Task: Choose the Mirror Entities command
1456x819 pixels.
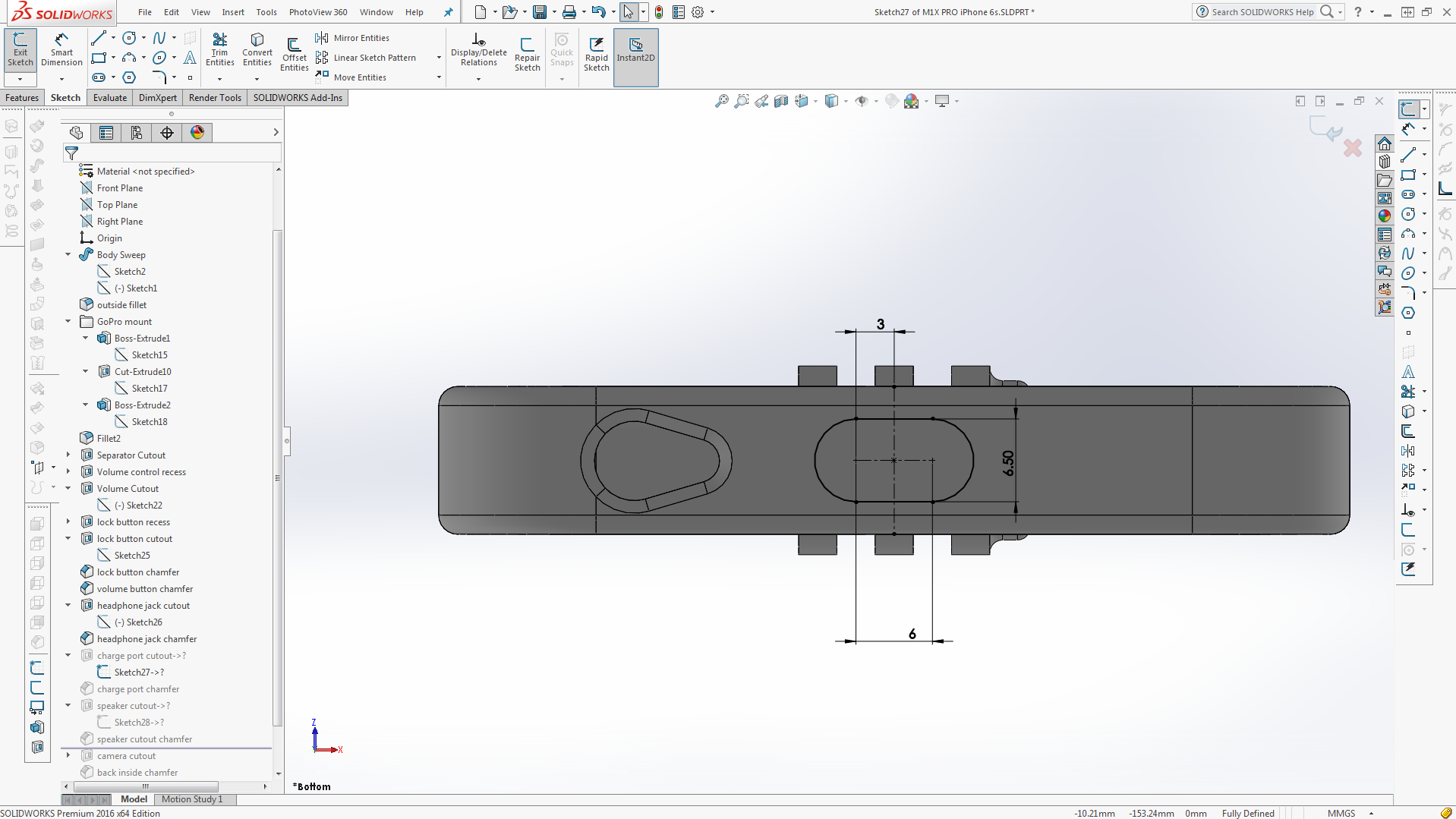Action: point(353,38)
